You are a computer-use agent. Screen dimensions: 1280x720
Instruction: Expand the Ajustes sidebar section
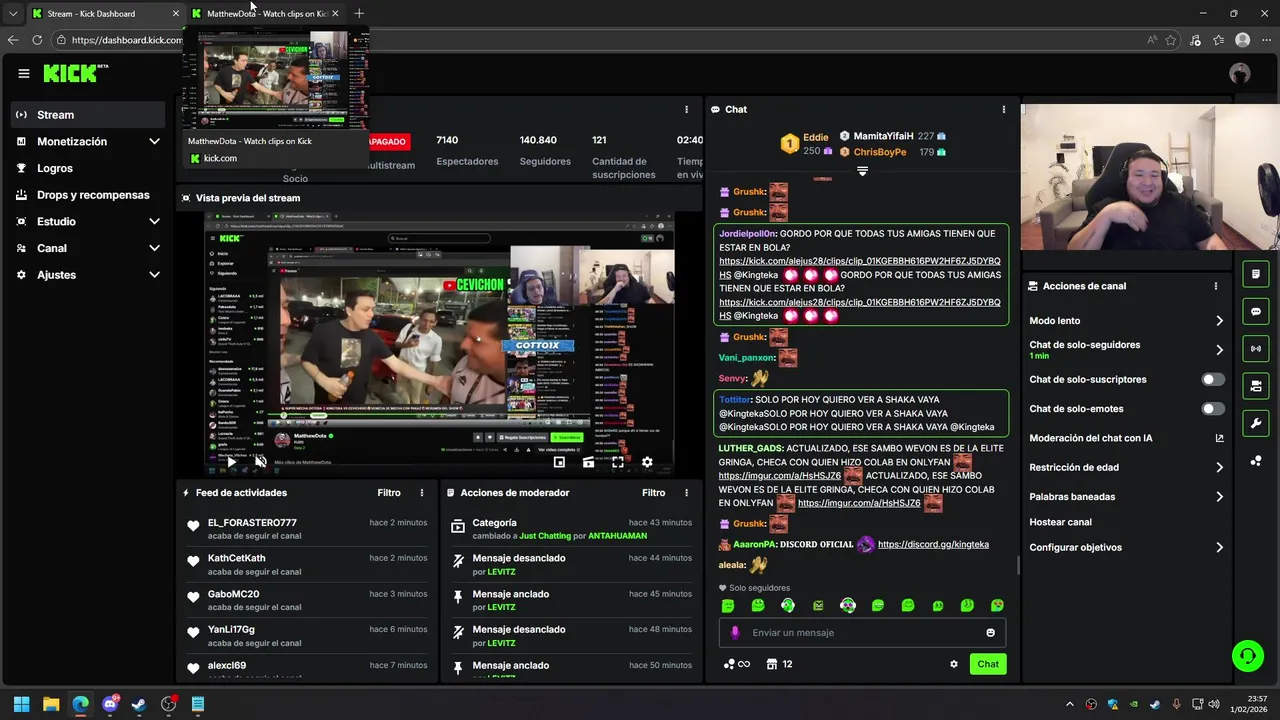point(154,275)
